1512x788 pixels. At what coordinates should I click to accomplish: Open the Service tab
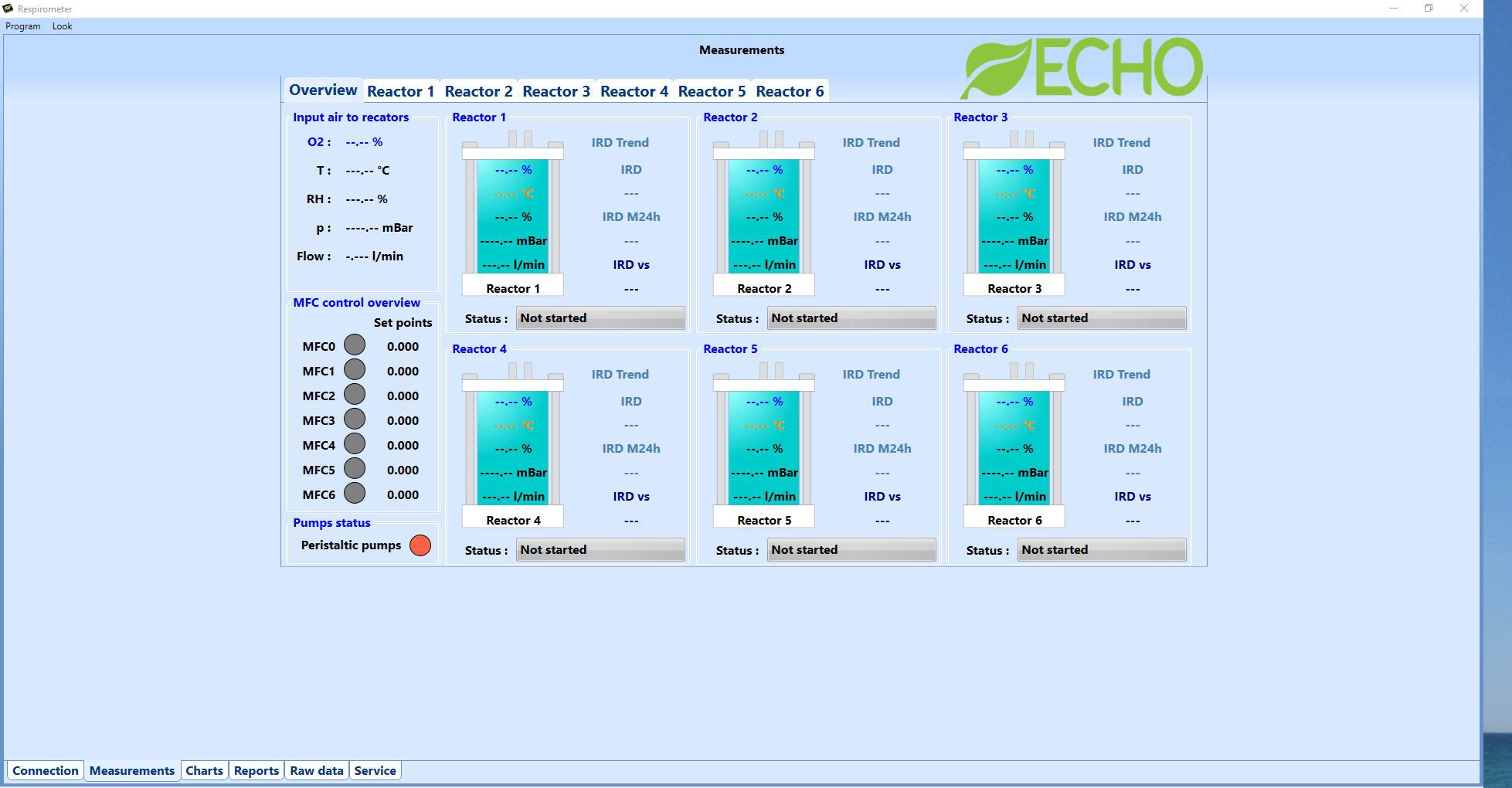[x=375, y=770]
